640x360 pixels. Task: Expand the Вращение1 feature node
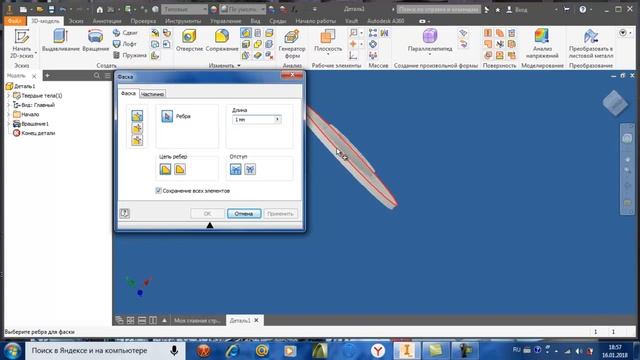tap(9, 124)
